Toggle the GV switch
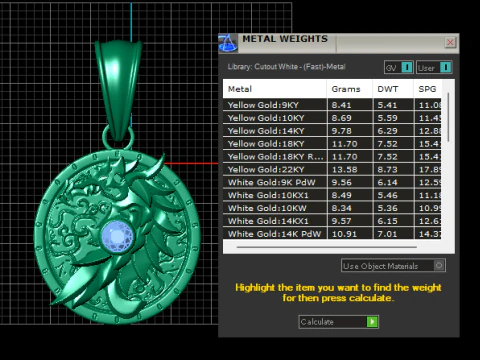Viewport: 480px width, 360px height. click(399, 67)
